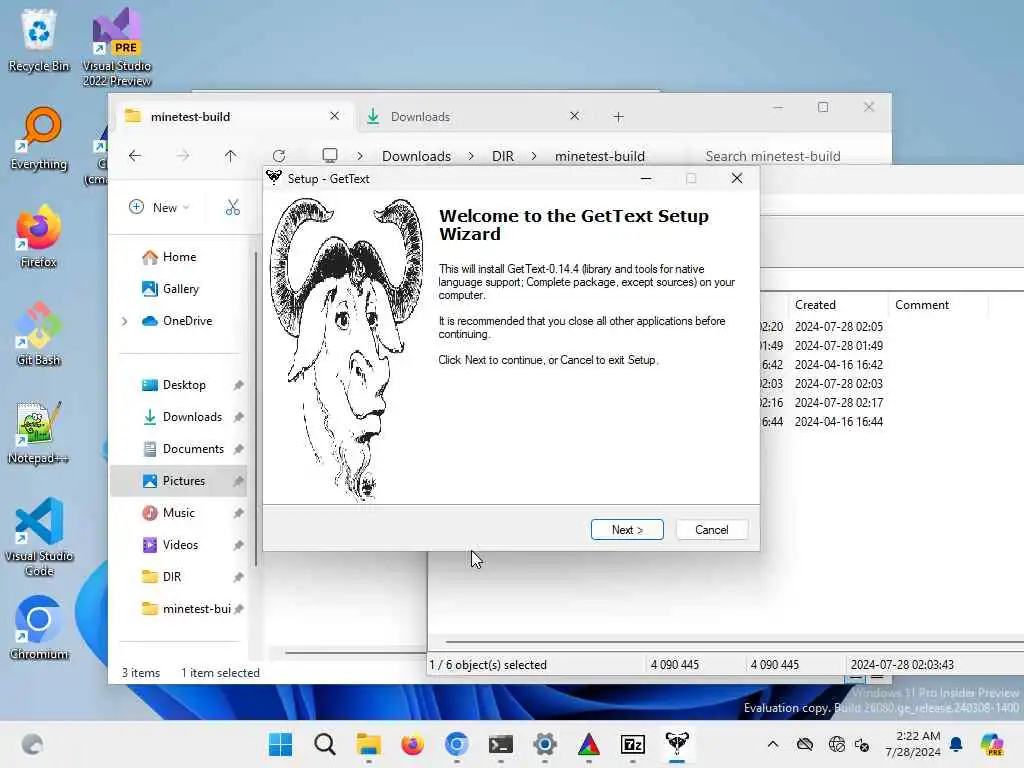The width and height of the screenshot is (1024, 768).
Task: Select OneDrive in the sidebar
Action: 178,321
